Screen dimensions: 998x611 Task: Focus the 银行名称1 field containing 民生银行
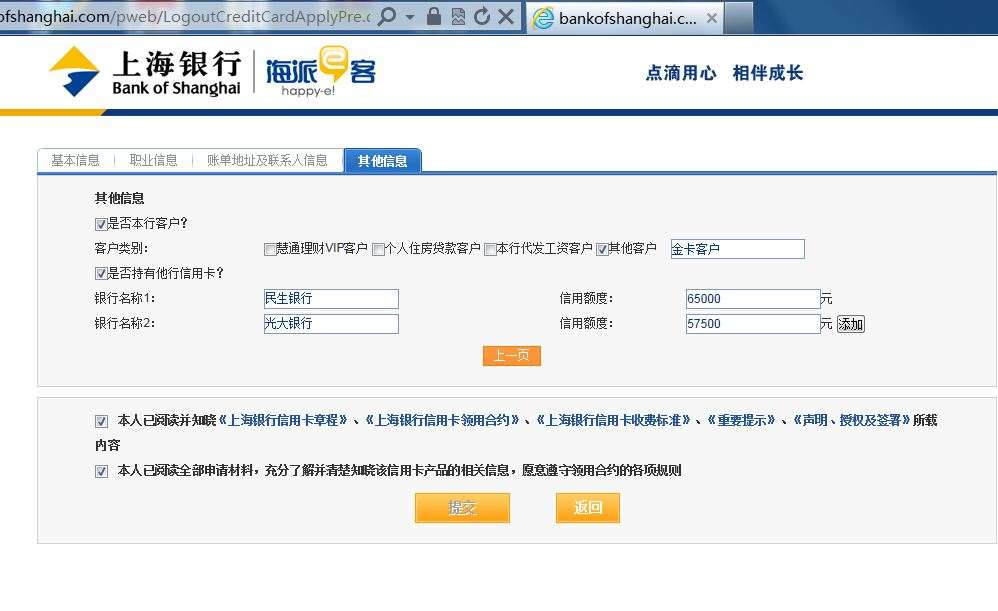[x=331, y=298]
